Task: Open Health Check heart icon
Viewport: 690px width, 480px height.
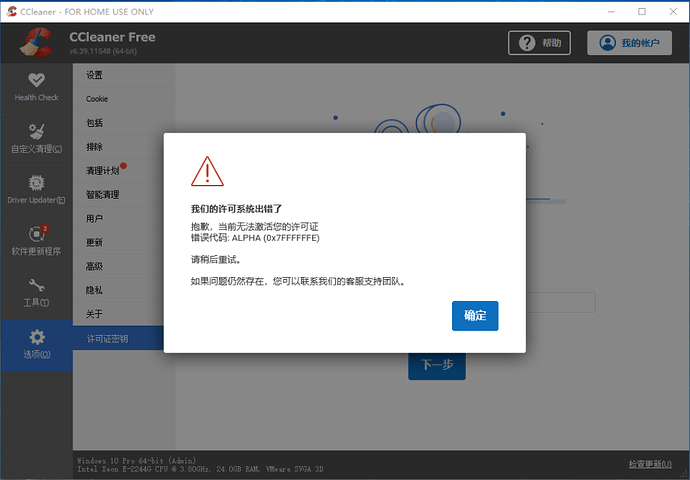Action: coord(36,80)
